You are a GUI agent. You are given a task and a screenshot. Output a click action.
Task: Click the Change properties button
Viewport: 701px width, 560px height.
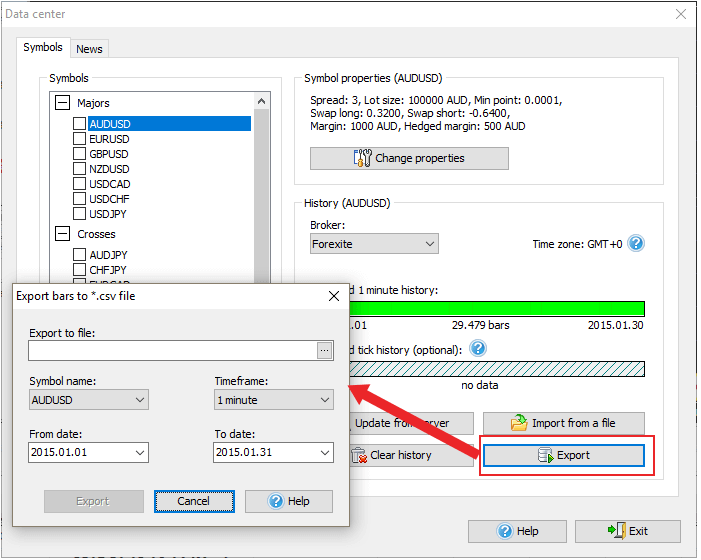click(x=409, y=158)
